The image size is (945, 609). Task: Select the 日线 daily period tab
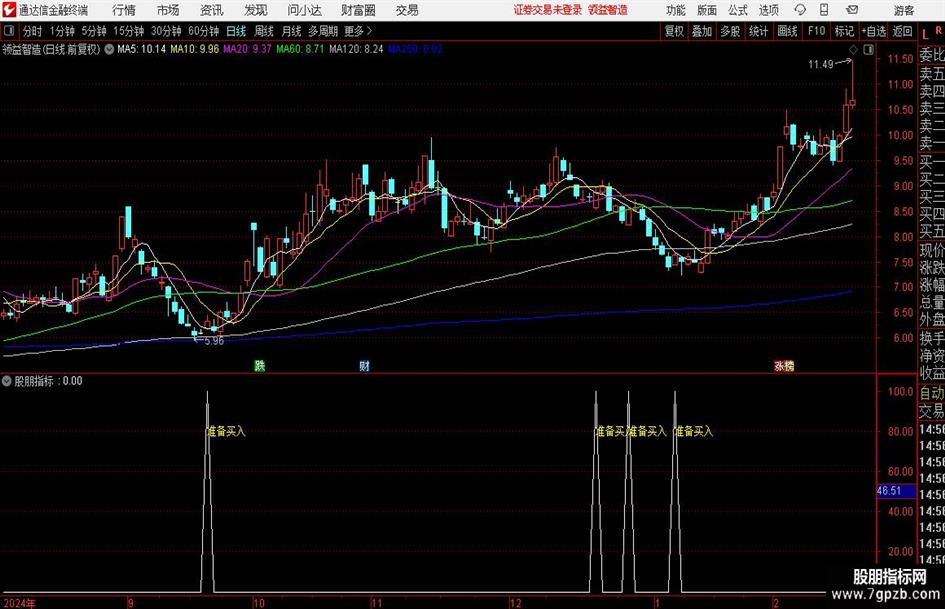coord(236,31)
